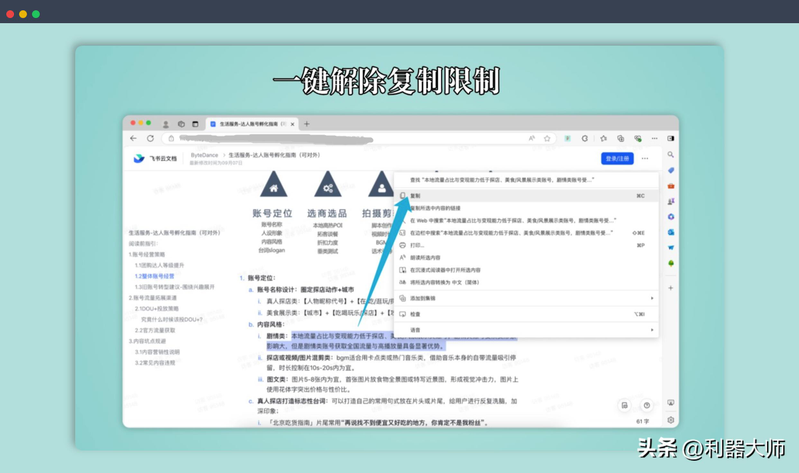Open the sidebar paper plane icon
Image resolution: width=799 pixels, height=473 pixels.
(671, 248)
